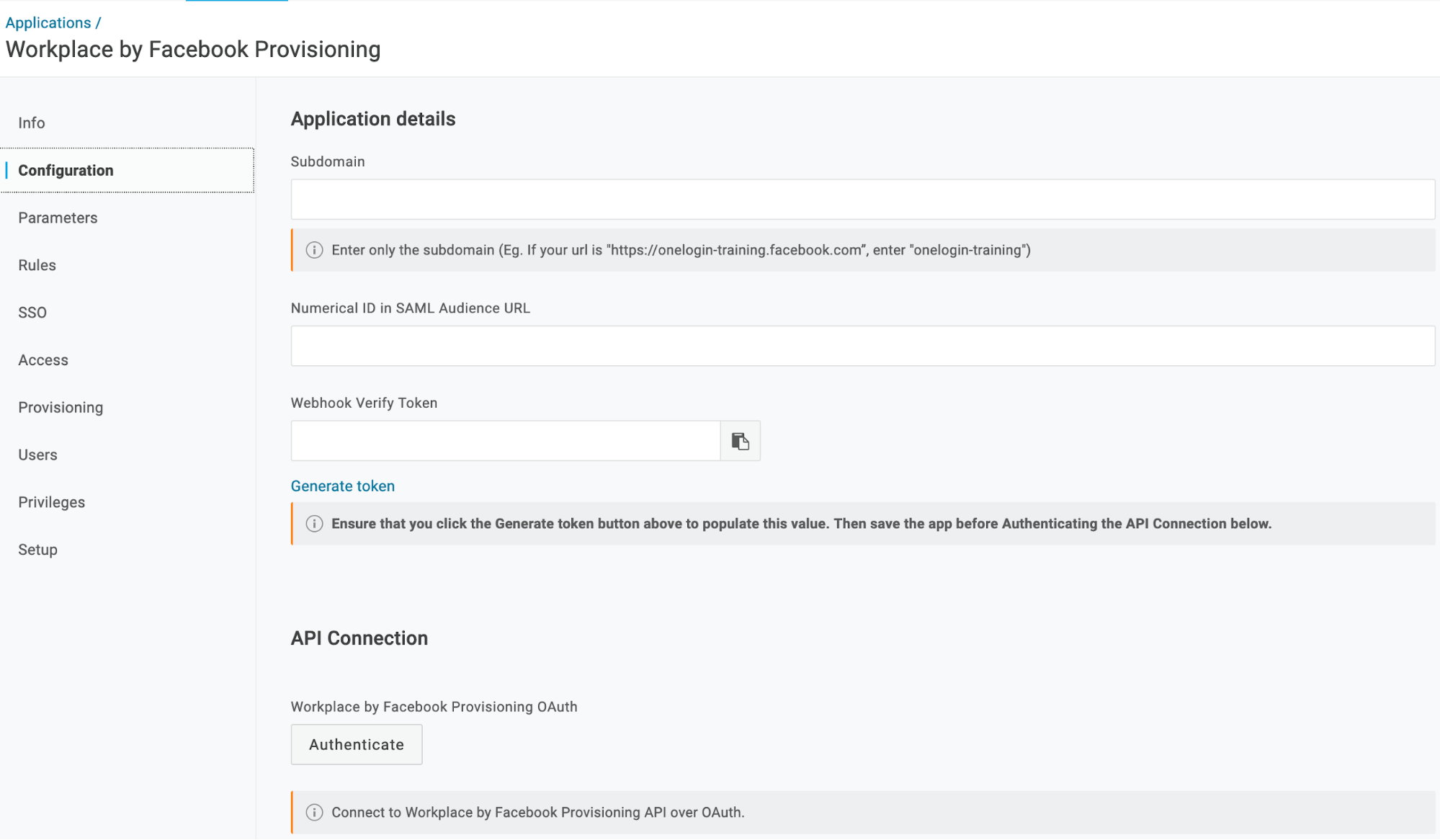
Task: Open the Access tab
Action: coord(43,360)
